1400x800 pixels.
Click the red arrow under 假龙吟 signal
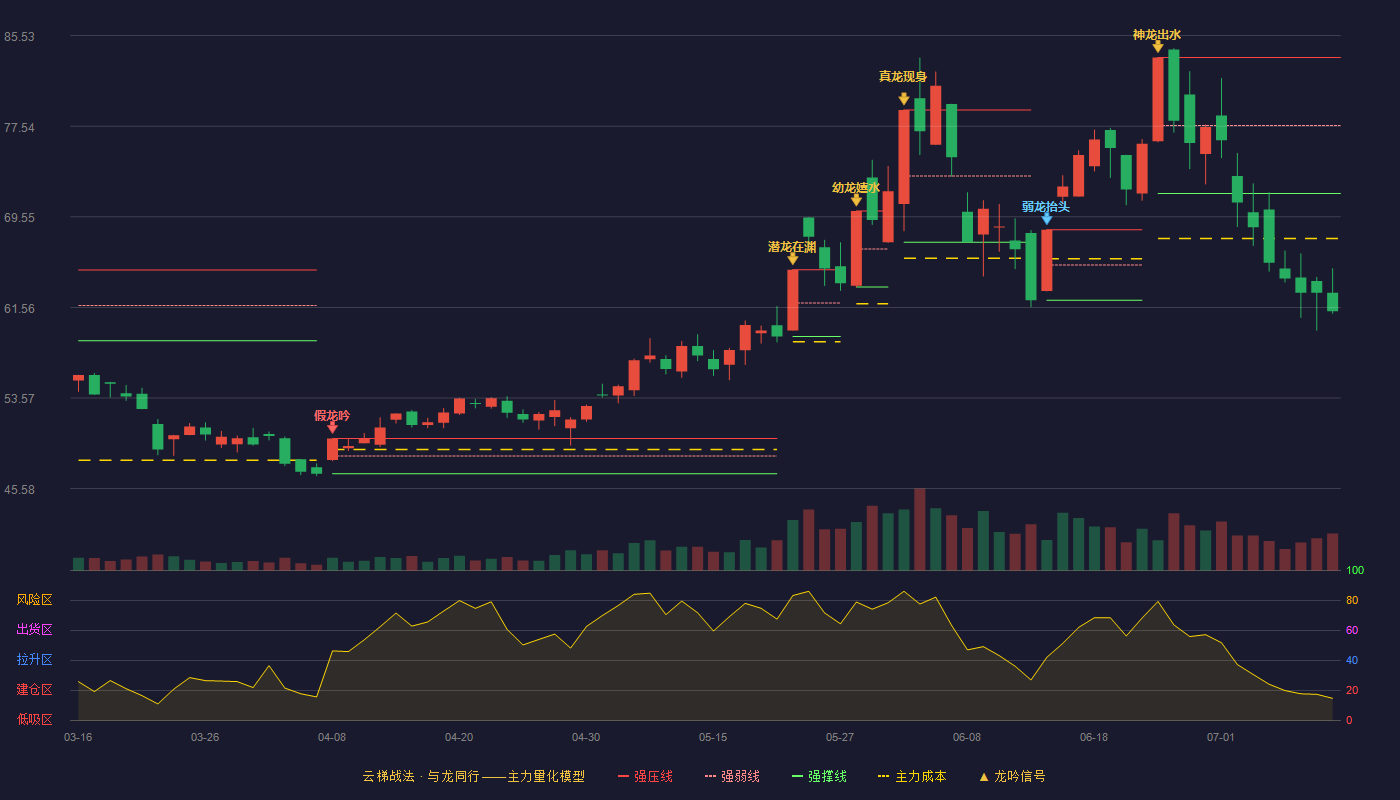(332, 428)
